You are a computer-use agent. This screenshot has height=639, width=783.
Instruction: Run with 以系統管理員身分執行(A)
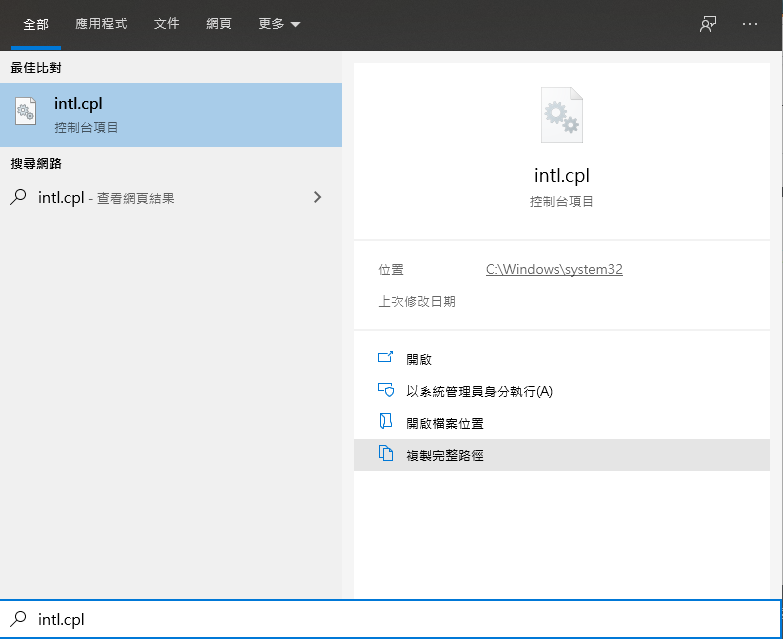[x=562, y=391]
